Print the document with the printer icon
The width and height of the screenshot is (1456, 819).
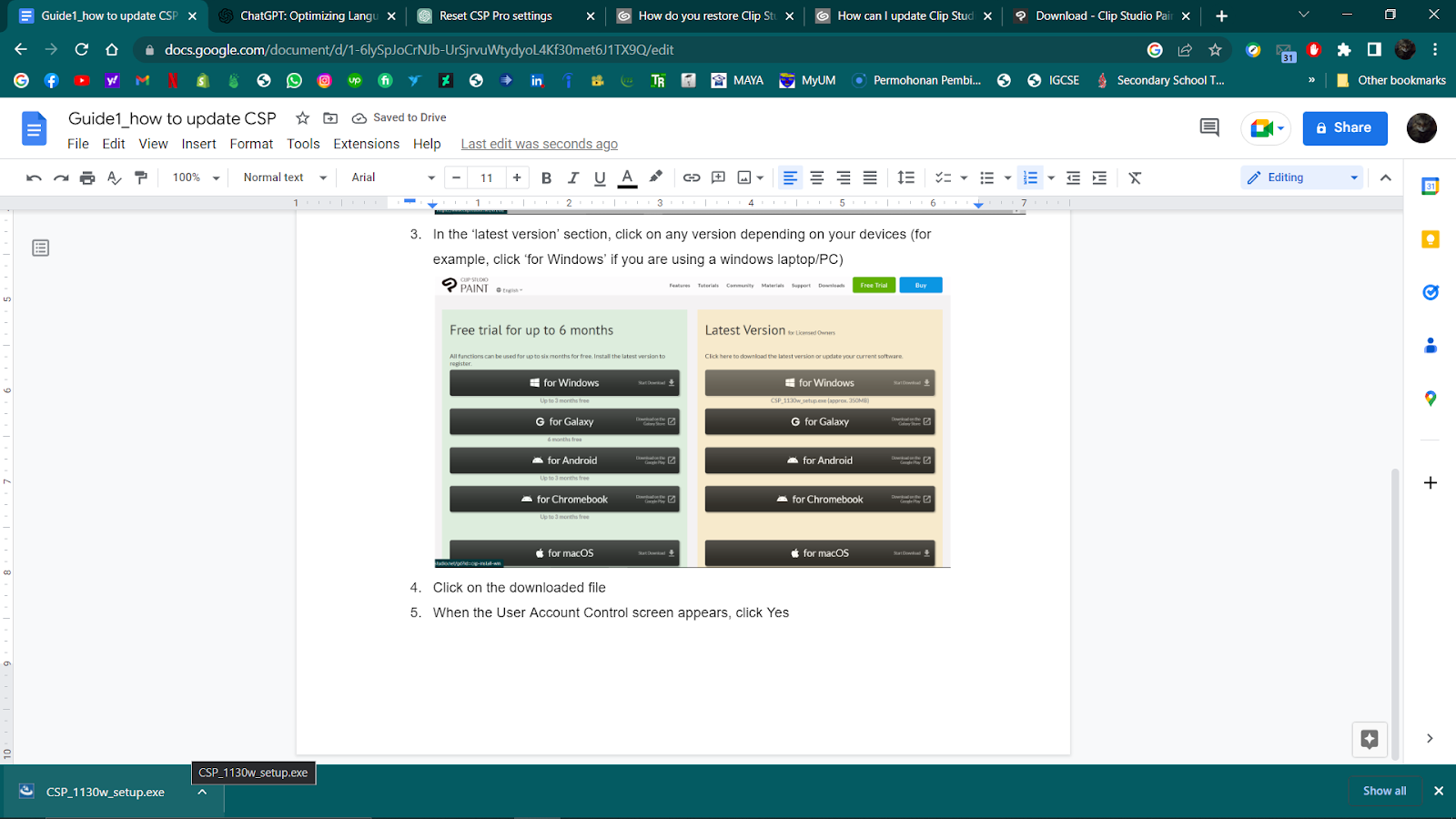coord(87,177)
